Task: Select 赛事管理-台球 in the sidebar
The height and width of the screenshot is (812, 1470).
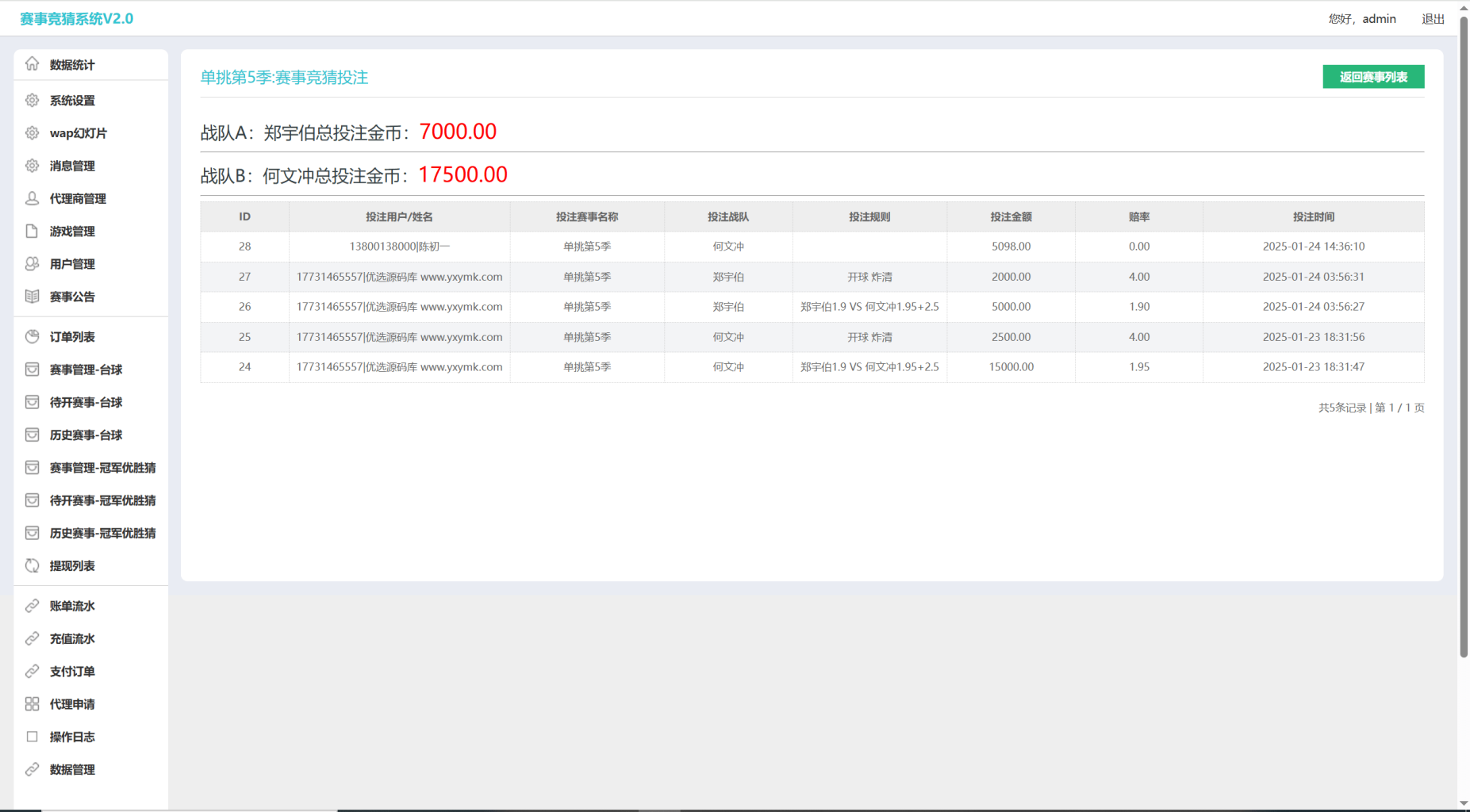Action: point(86,370)
